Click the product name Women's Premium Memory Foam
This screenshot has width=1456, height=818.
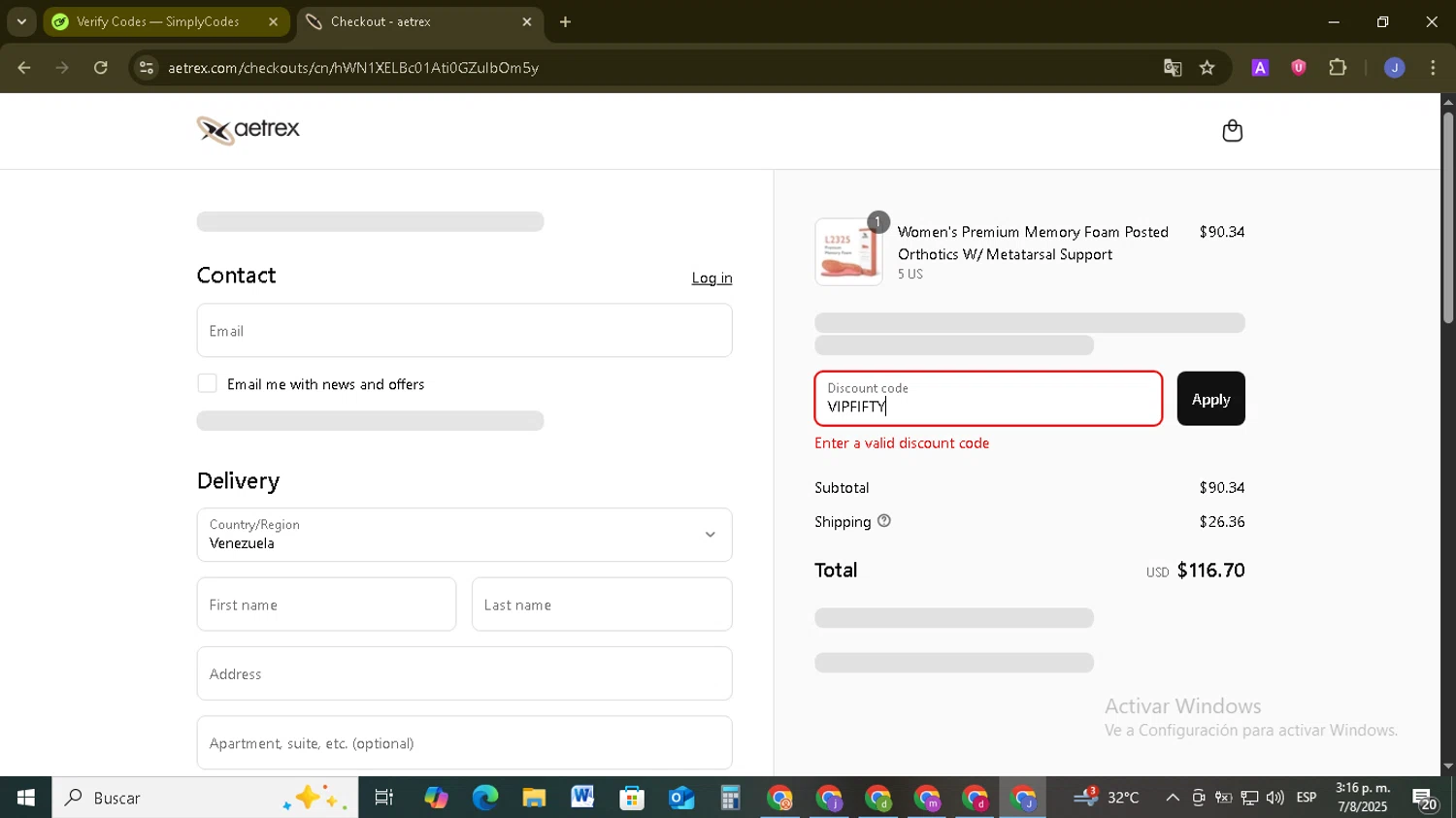[x=1033, y=244]
